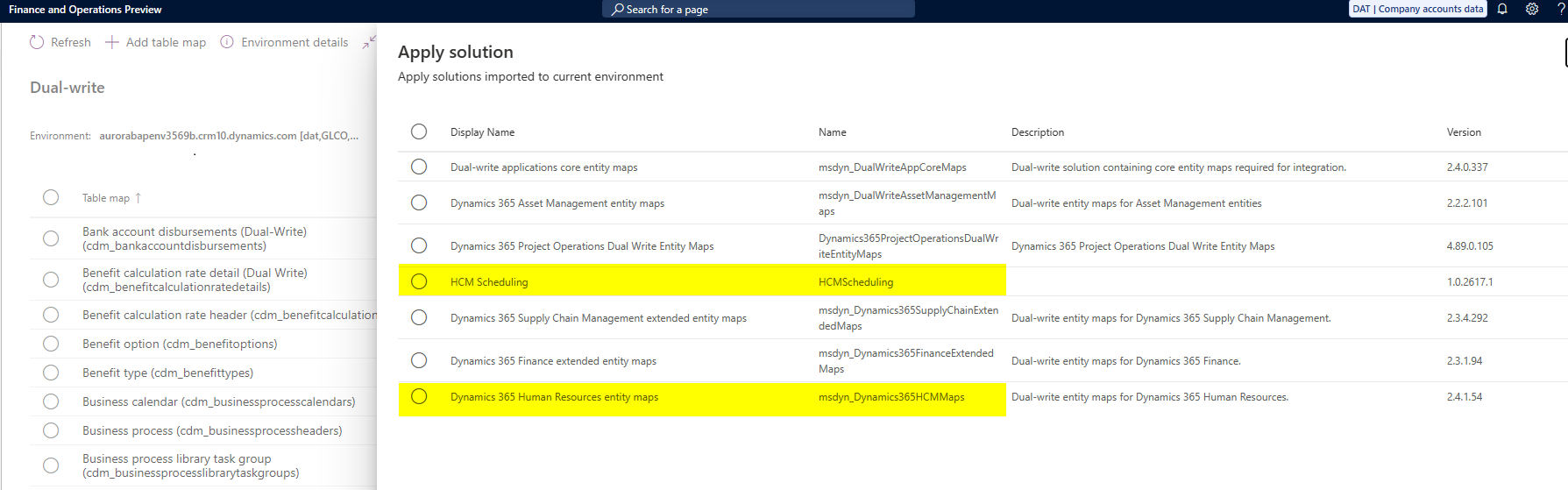Click the Refresh circular arrow icon
The height and width of the screenshot is (490, 1568).
37,42
